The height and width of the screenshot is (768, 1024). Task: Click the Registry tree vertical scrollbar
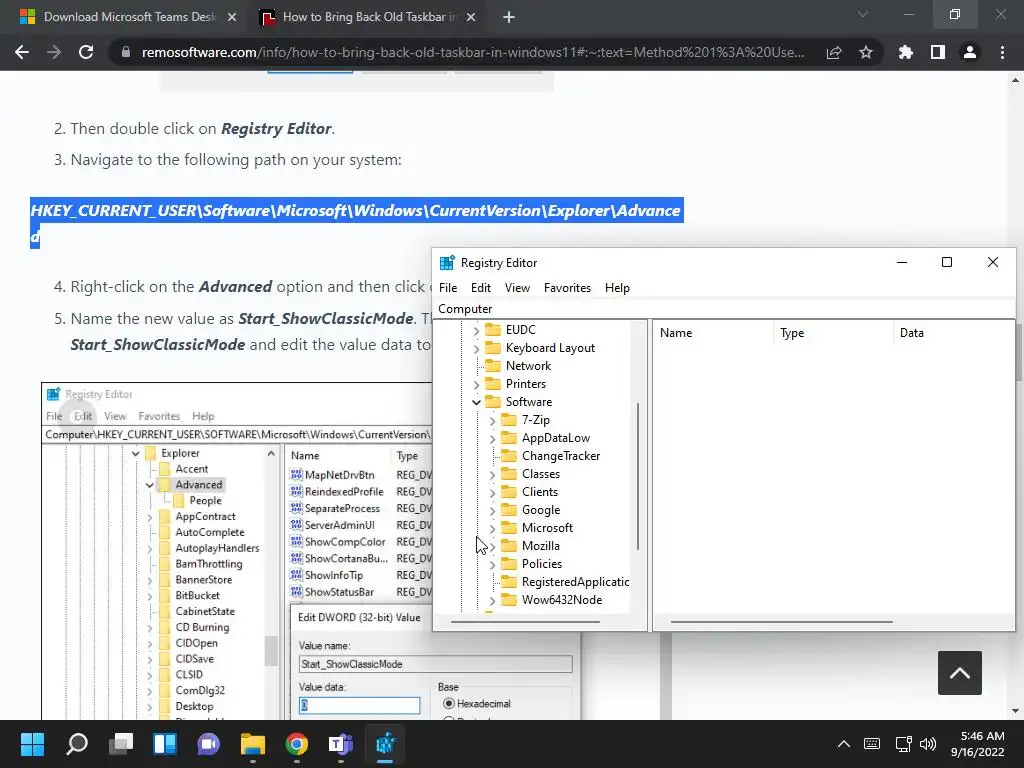[637, 477]
